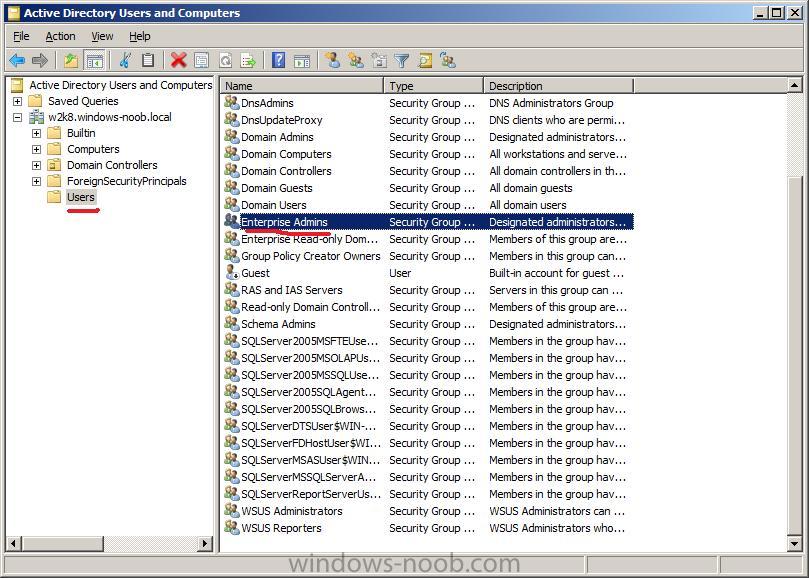Click the Refresh toolbar icon
Image resolution: width=809 pixels, height=578 pixels.
(225, 61)
